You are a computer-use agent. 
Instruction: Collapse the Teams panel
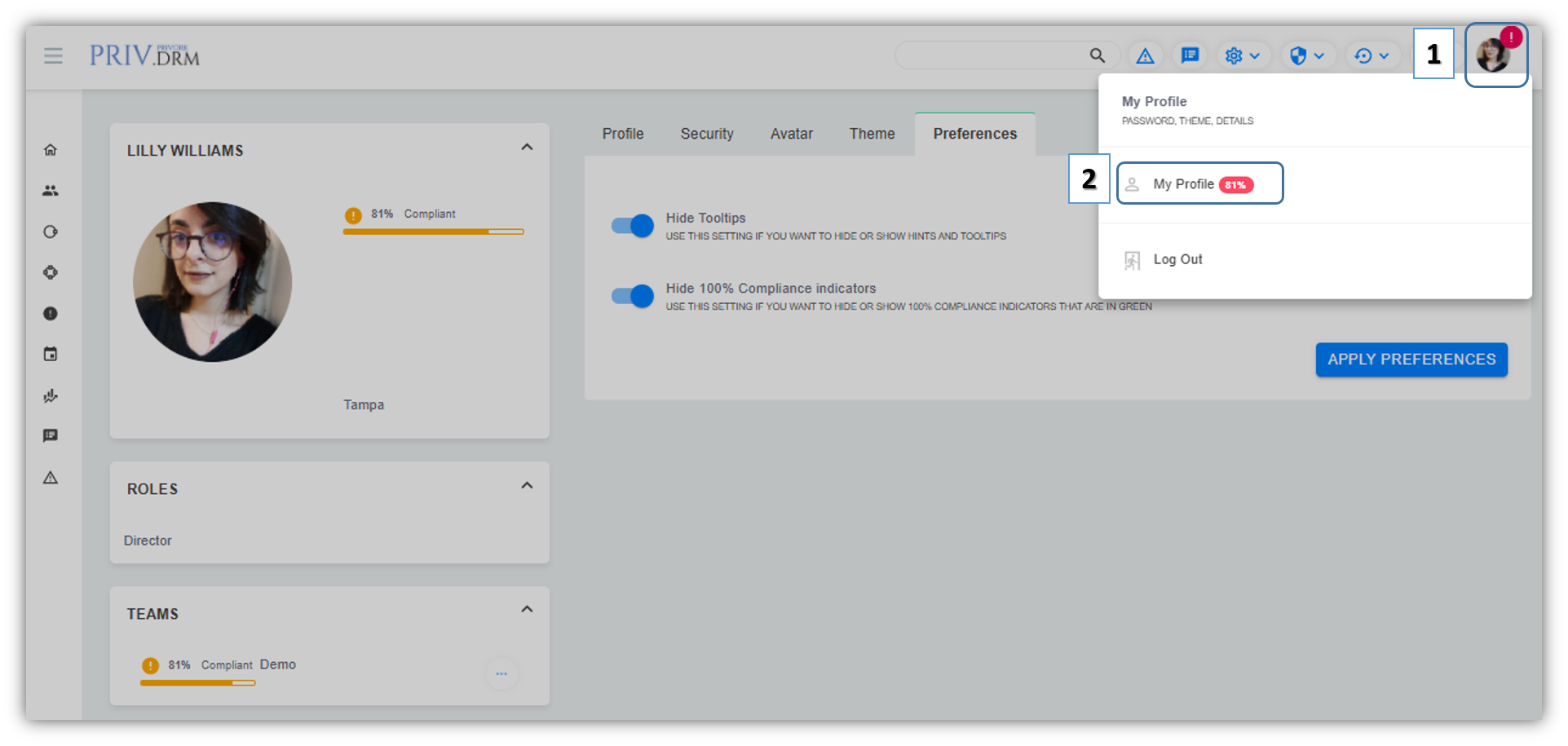pos(527,610)
